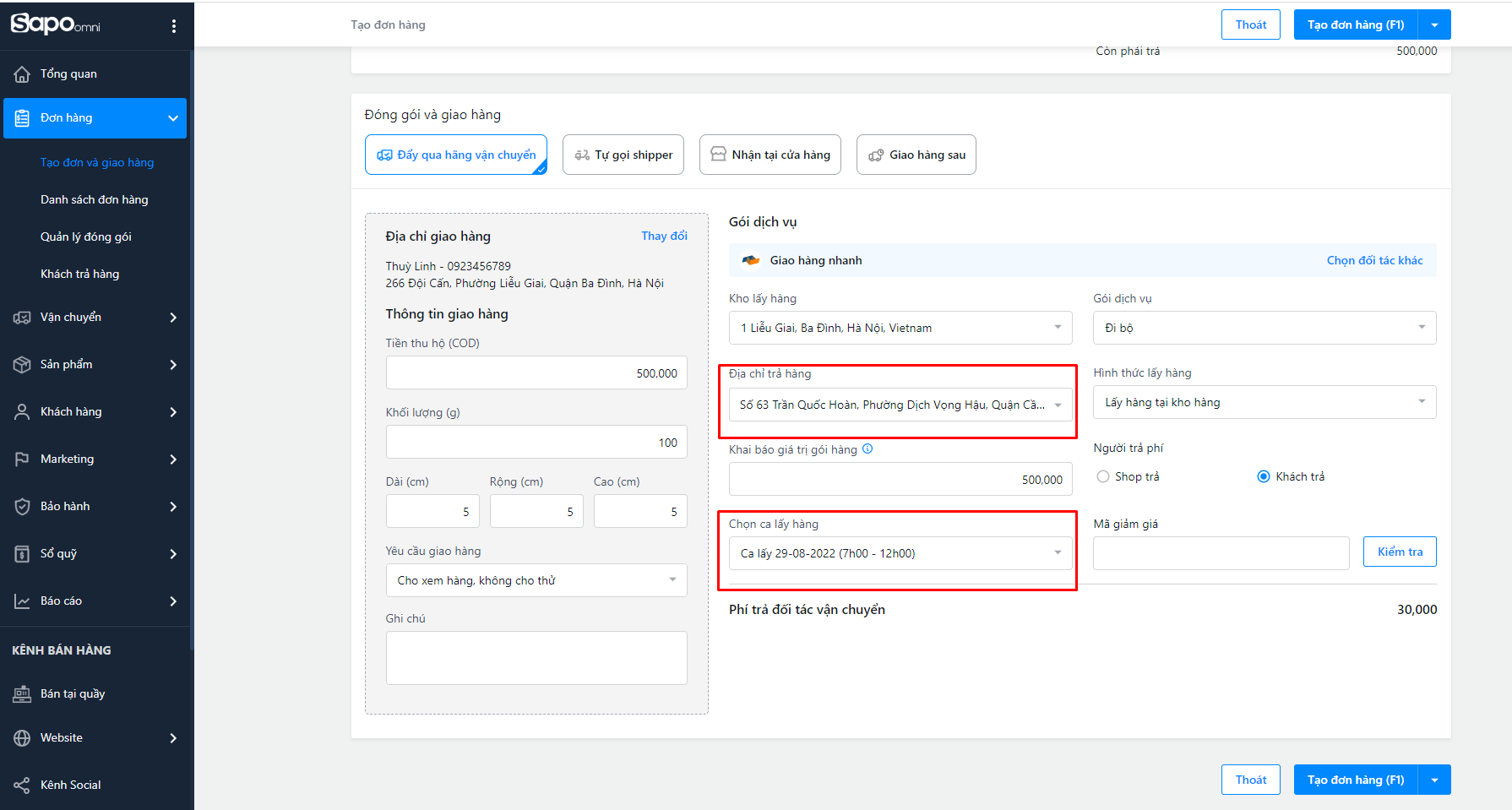Select Khách trả as fee payer
1512x810 pixels.
(1264, 476)
